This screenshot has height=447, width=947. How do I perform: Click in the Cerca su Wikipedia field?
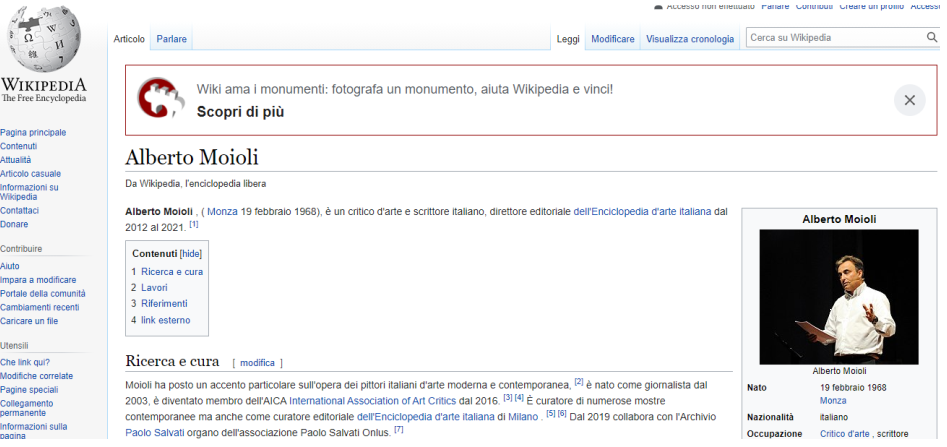click(x=836, y=37)
